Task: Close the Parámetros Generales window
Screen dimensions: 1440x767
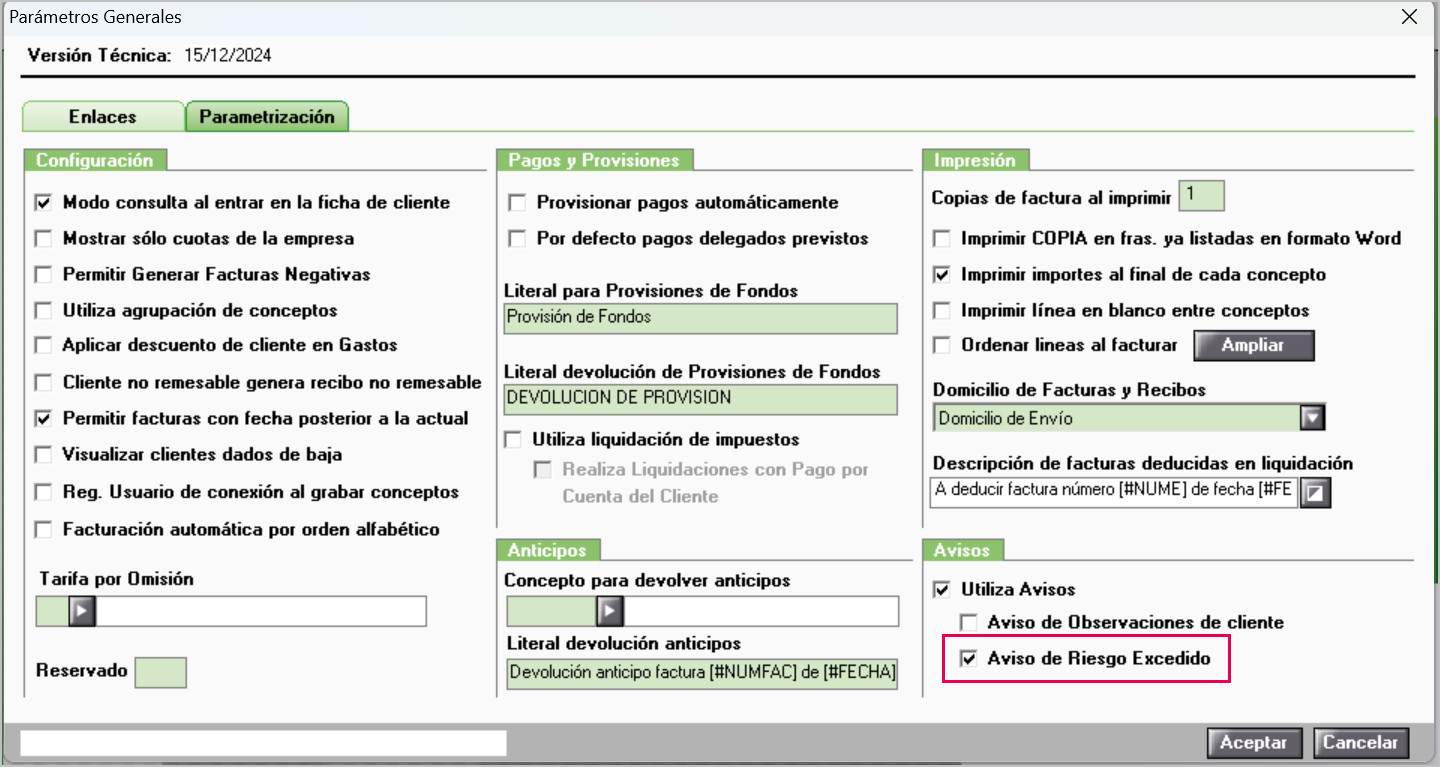Action: [1409, 18]
